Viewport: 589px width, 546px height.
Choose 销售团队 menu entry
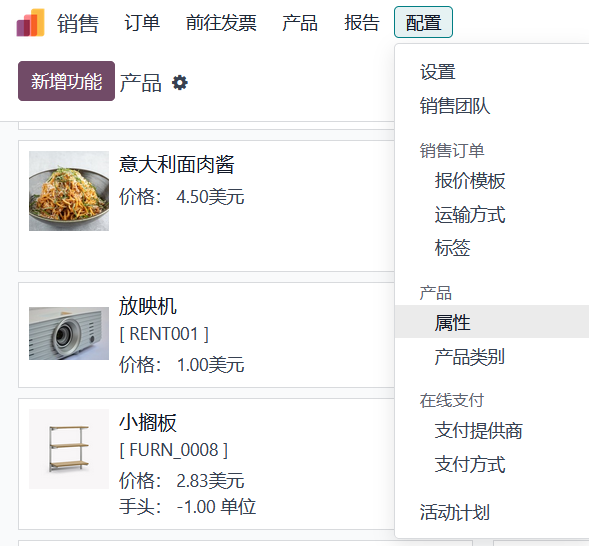pos(455,106)
